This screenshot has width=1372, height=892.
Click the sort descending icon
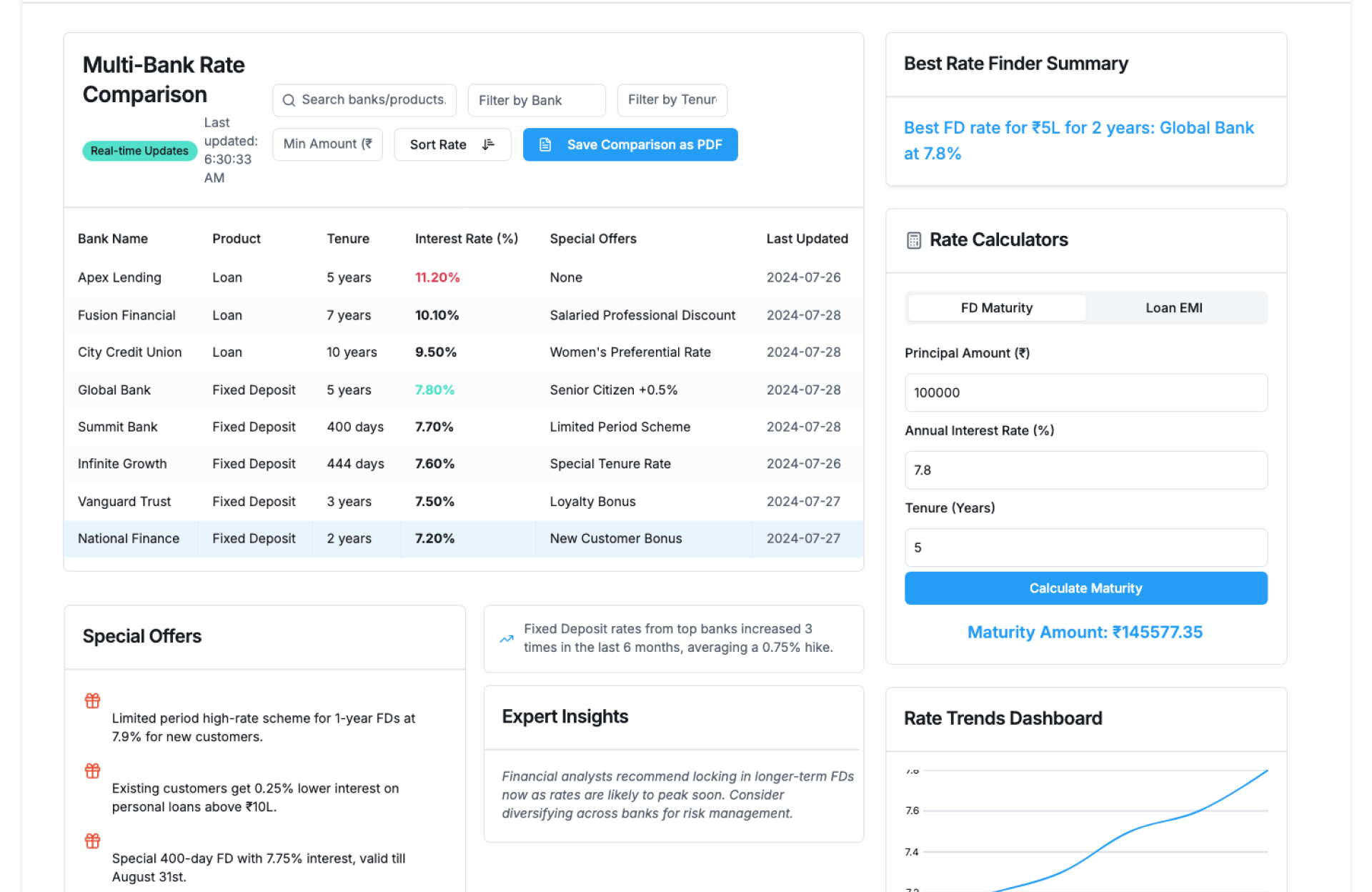point(488,144)
